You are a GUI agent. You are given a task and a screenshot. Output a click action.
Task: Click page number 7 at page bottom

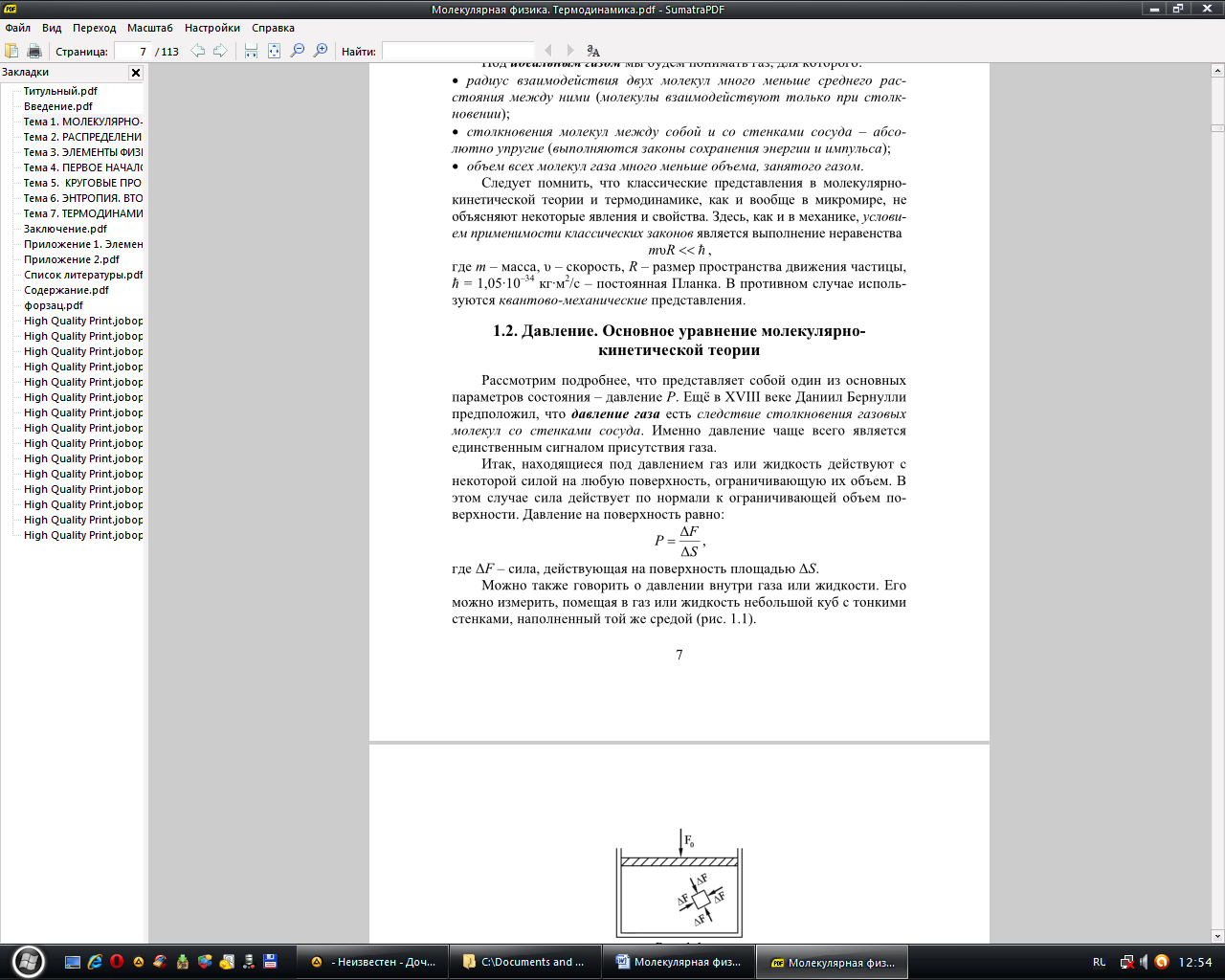[679, 655]
